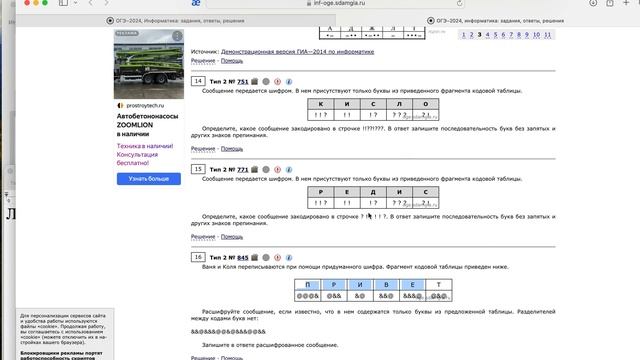Go to page 1 in the pagination
This screenshot has width=640, height=360.
coord(463,35)
